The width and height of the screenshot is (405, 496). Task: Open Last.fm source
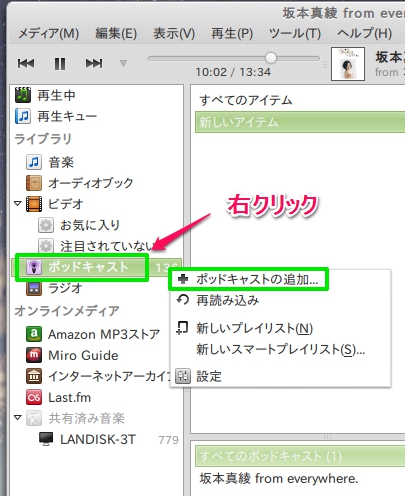[x=69, y=397]
